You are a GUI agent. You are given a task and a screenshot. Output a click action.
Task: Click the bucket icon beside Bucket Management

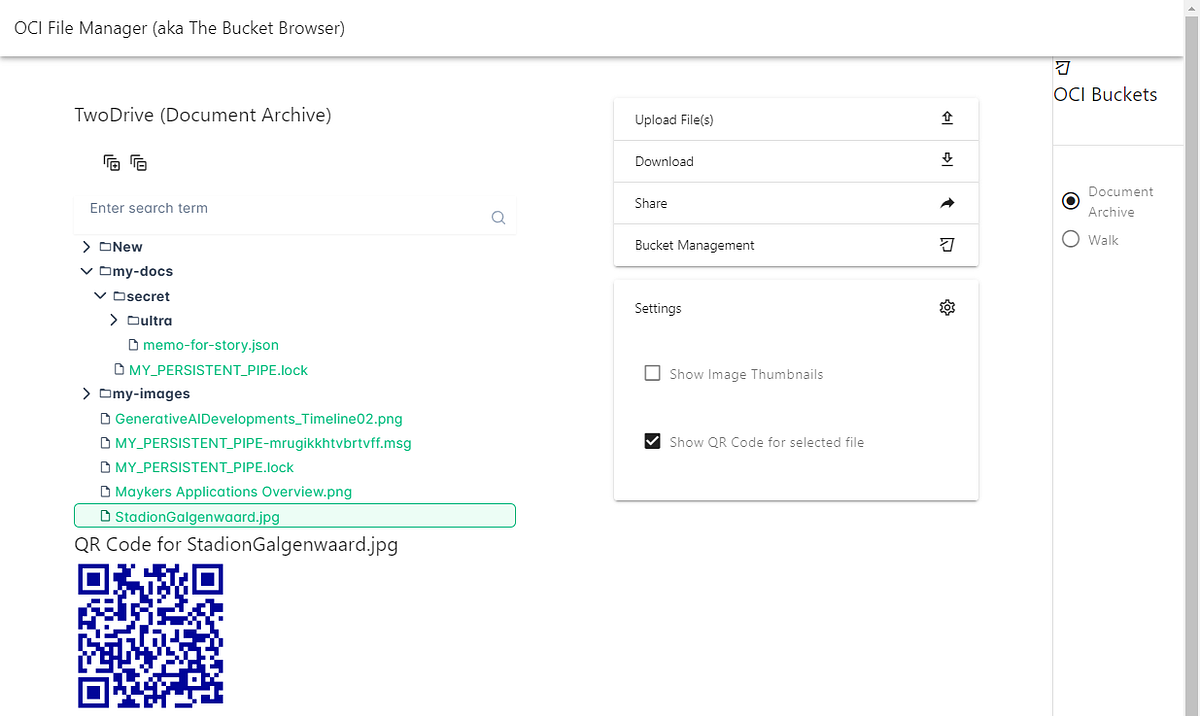[947, 245]
